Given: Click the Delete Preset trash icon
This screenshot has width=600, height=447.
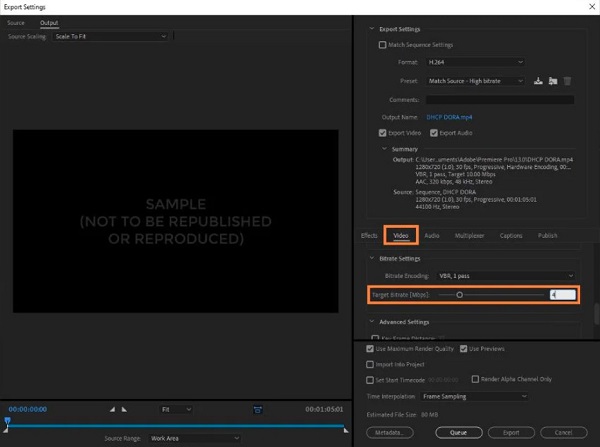Looking at the screenshot, I should point(567,81).
